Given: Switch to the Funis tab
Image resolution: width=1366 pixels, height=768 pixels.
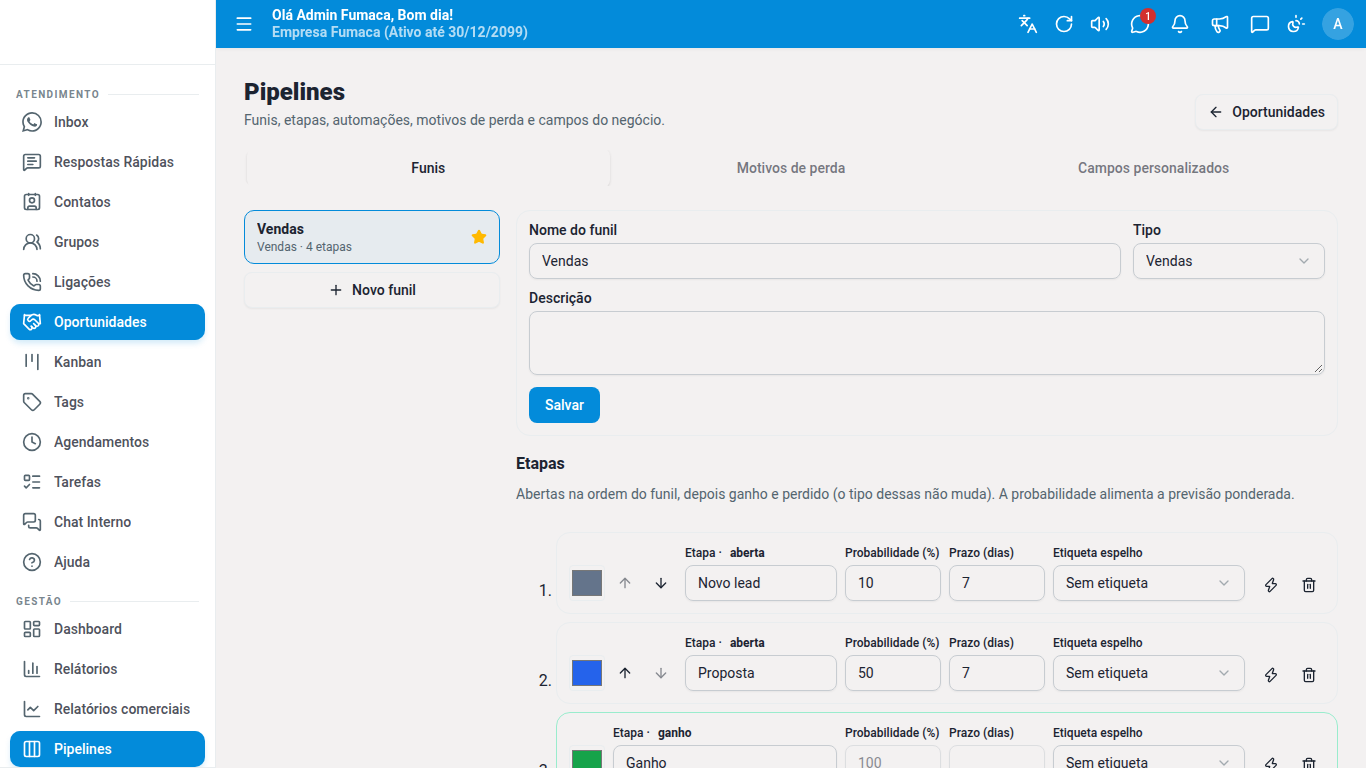Looking at the screenshot, I should pos(428,168).
